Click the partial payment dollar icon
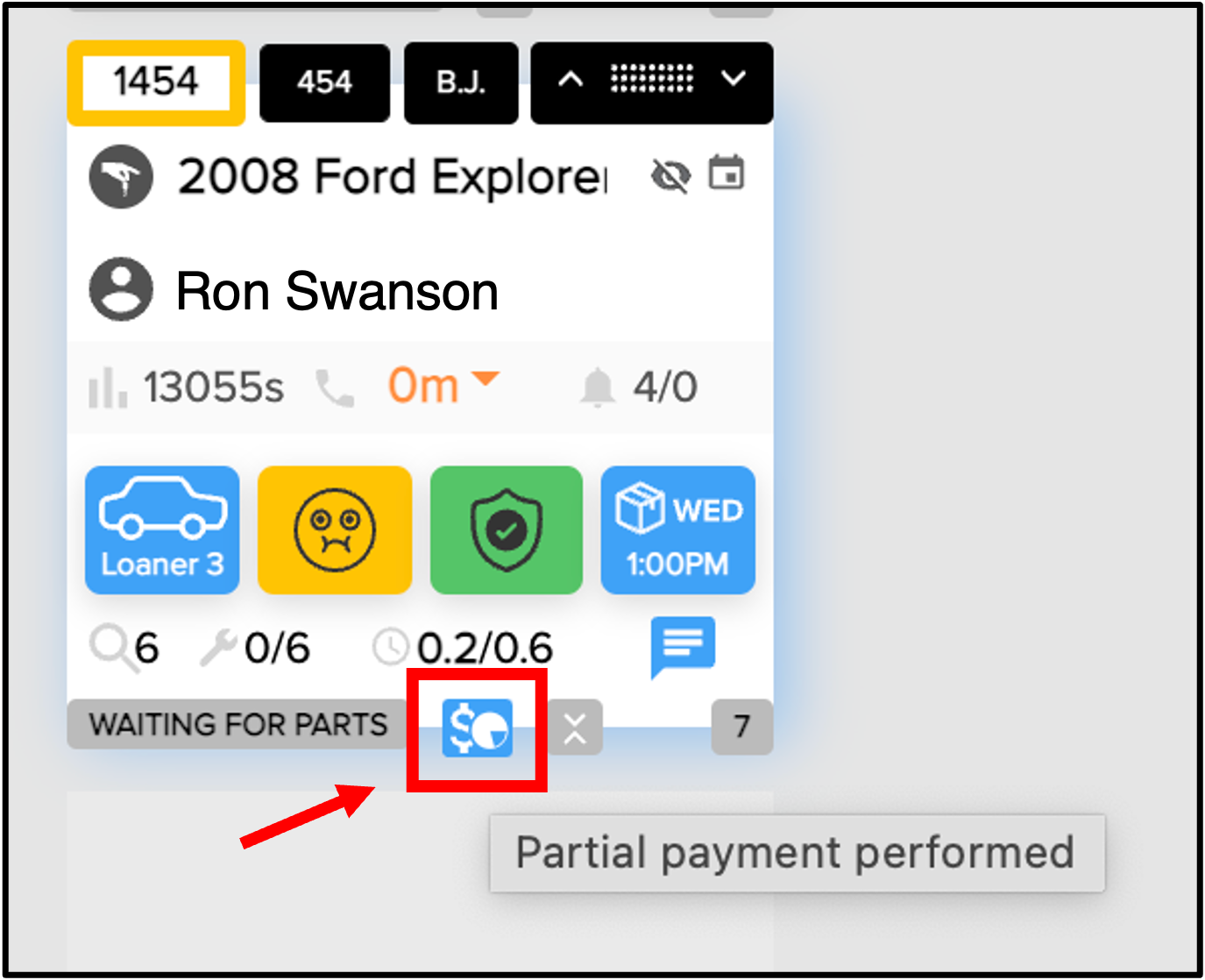Screen dimensions: 1205x980 [477, 728]
